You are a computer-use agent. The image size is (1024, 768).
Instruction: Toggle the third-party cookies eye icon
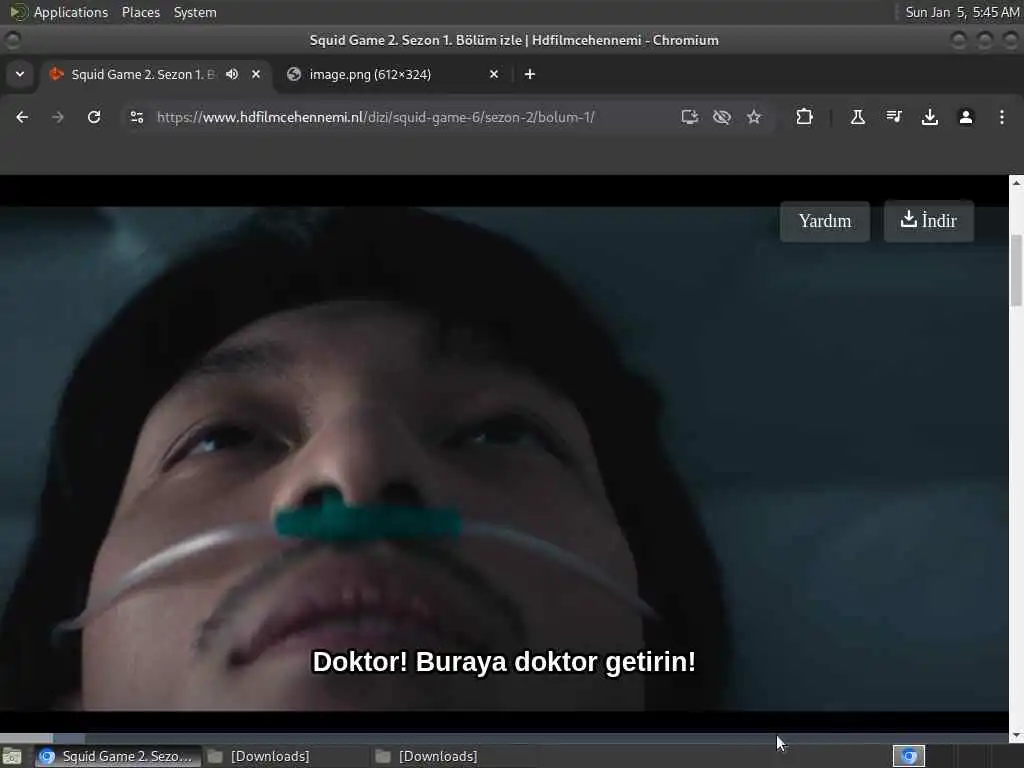tap(722, 117)
